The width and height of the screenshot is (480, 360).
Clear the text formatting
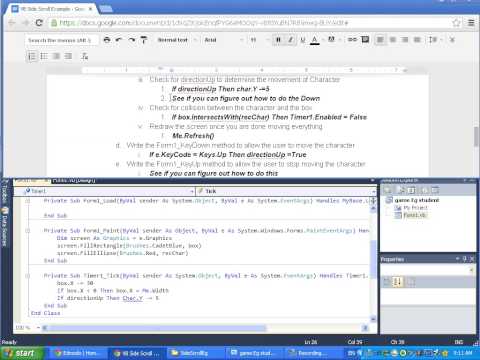pyautogui.click(x=85, y=56)
